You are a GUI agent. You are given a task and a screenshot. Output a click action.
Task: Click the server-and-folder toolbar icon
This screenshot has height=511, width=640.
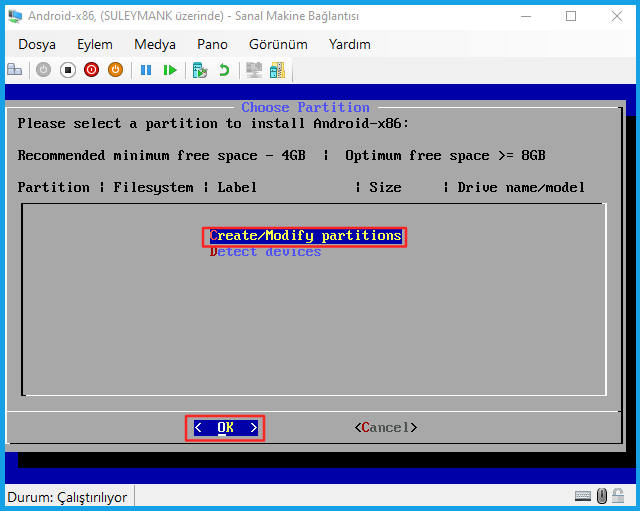click(278, 70)
